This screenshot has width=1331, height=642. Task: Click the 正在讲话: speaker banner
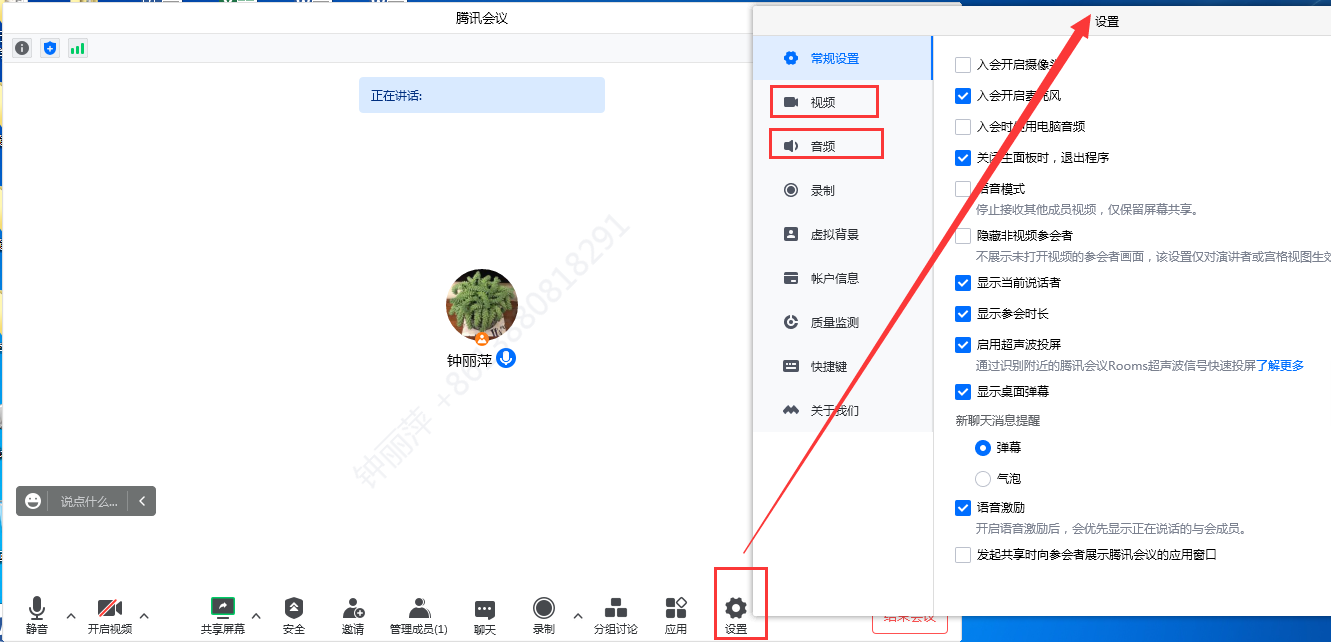[482, 95]
